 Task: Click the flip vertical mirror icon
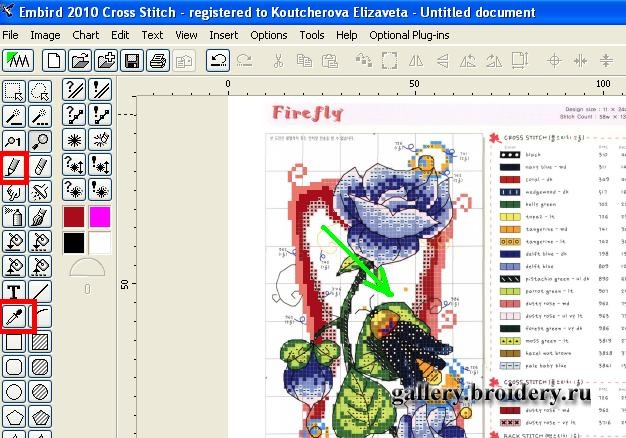pos(442,61)
